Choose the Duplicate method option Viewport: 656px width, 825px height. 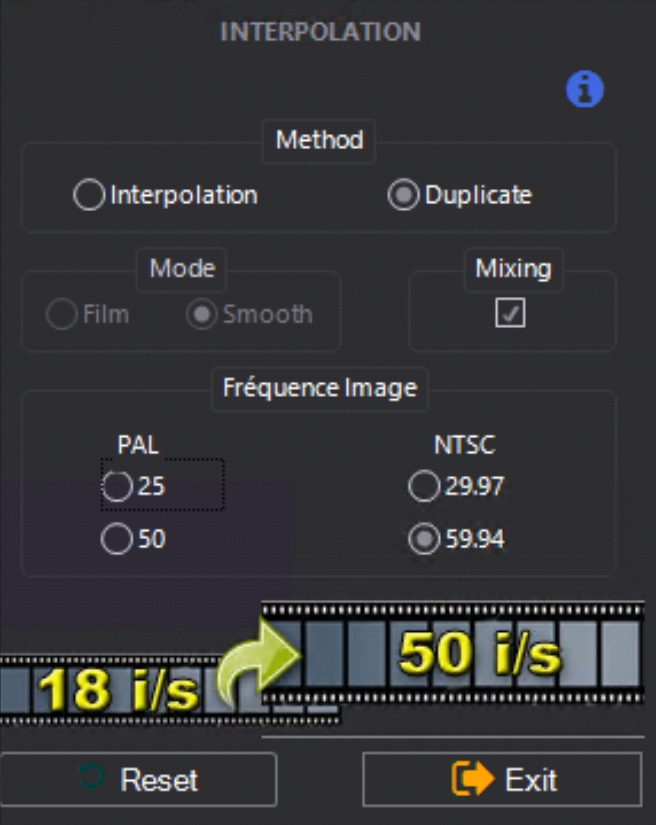[403, 195]
